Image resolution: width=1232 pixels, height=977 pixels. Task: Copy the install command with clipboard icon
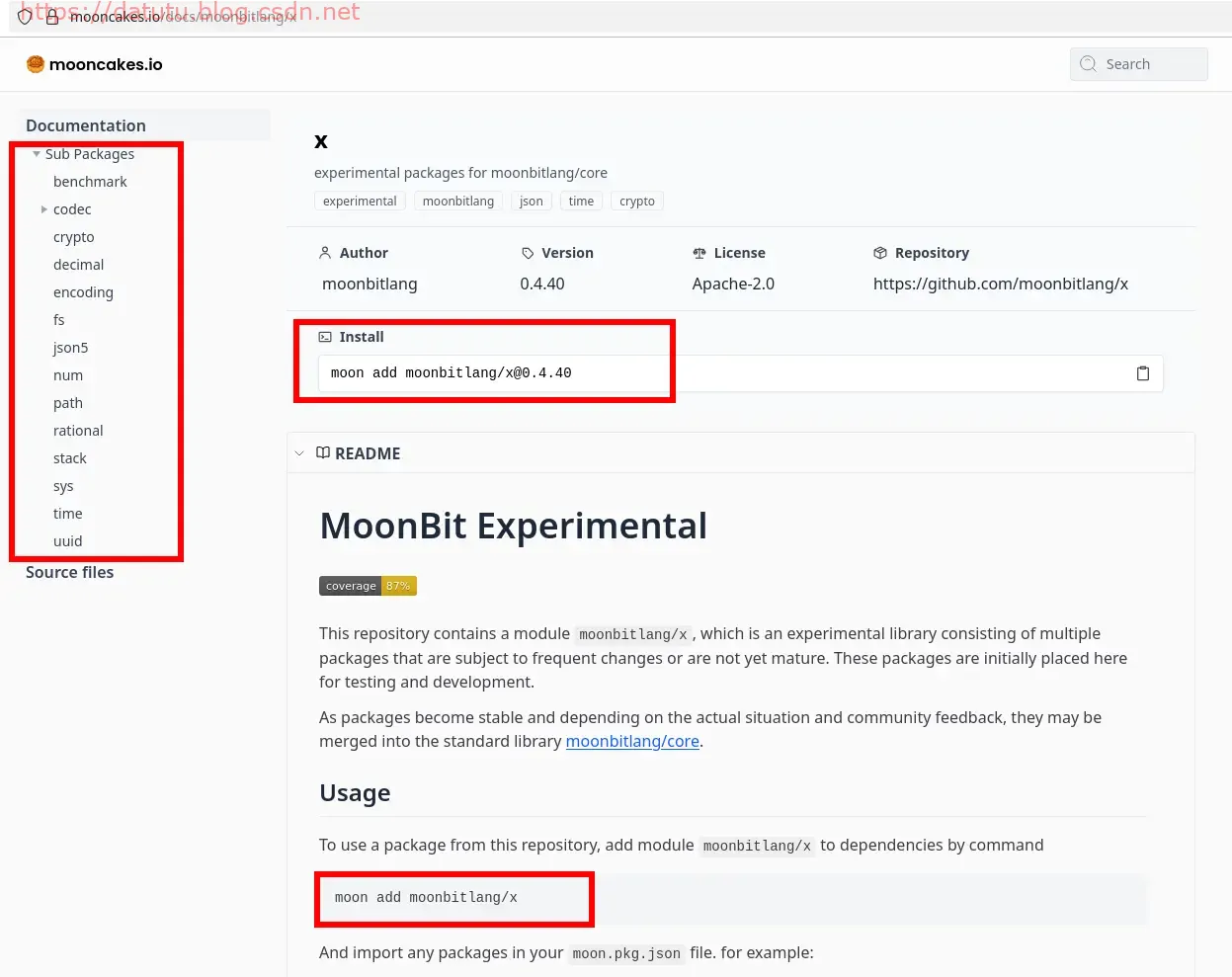[x=1142, y=373]
